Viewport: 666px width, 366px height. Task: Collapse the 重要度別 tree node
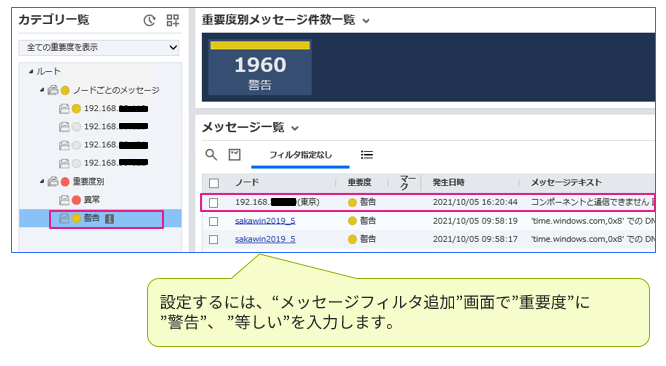click(x=42, y=181)
